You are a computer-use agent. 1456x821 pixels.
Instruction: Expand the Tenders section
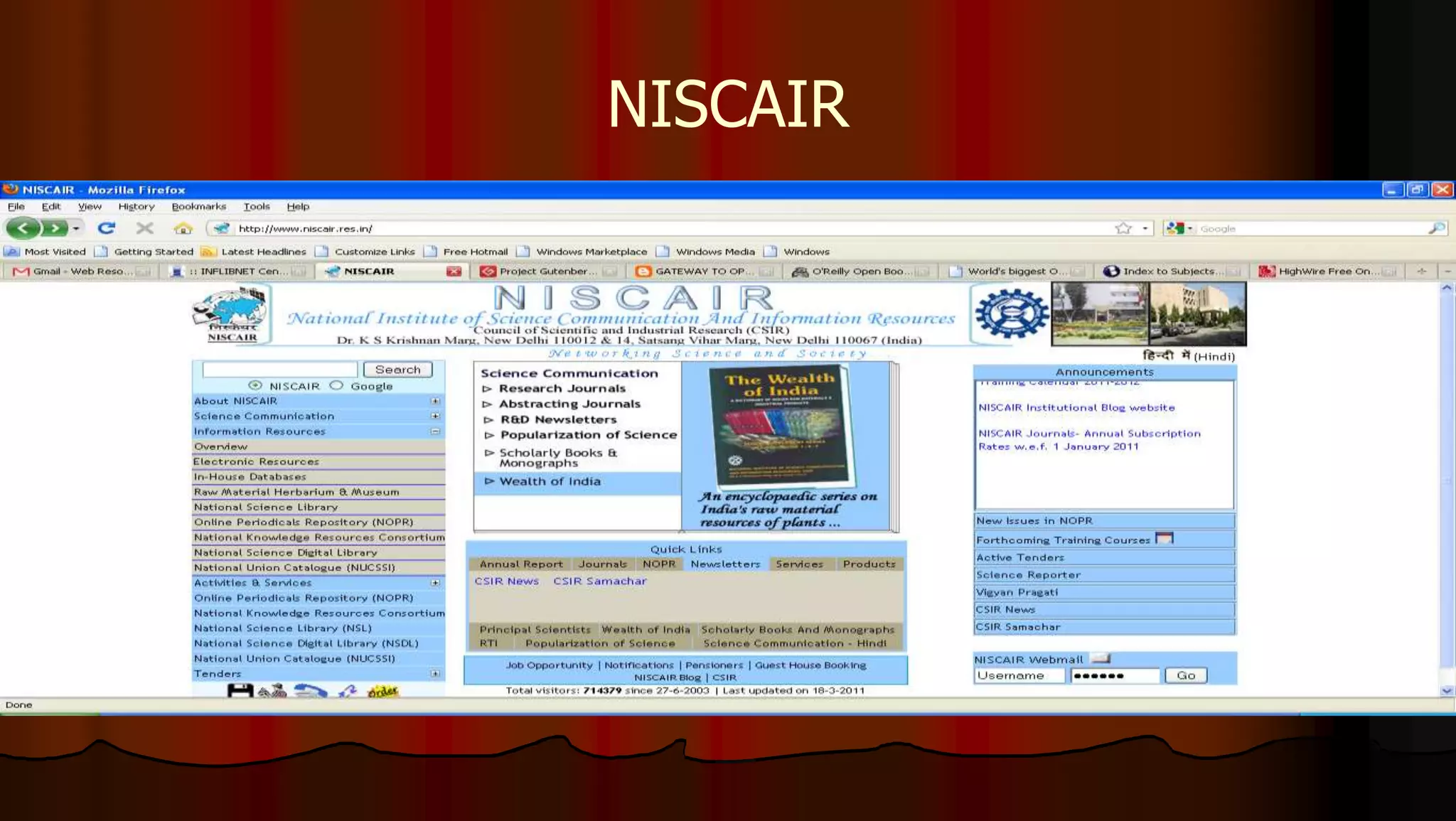pos(435,673)
